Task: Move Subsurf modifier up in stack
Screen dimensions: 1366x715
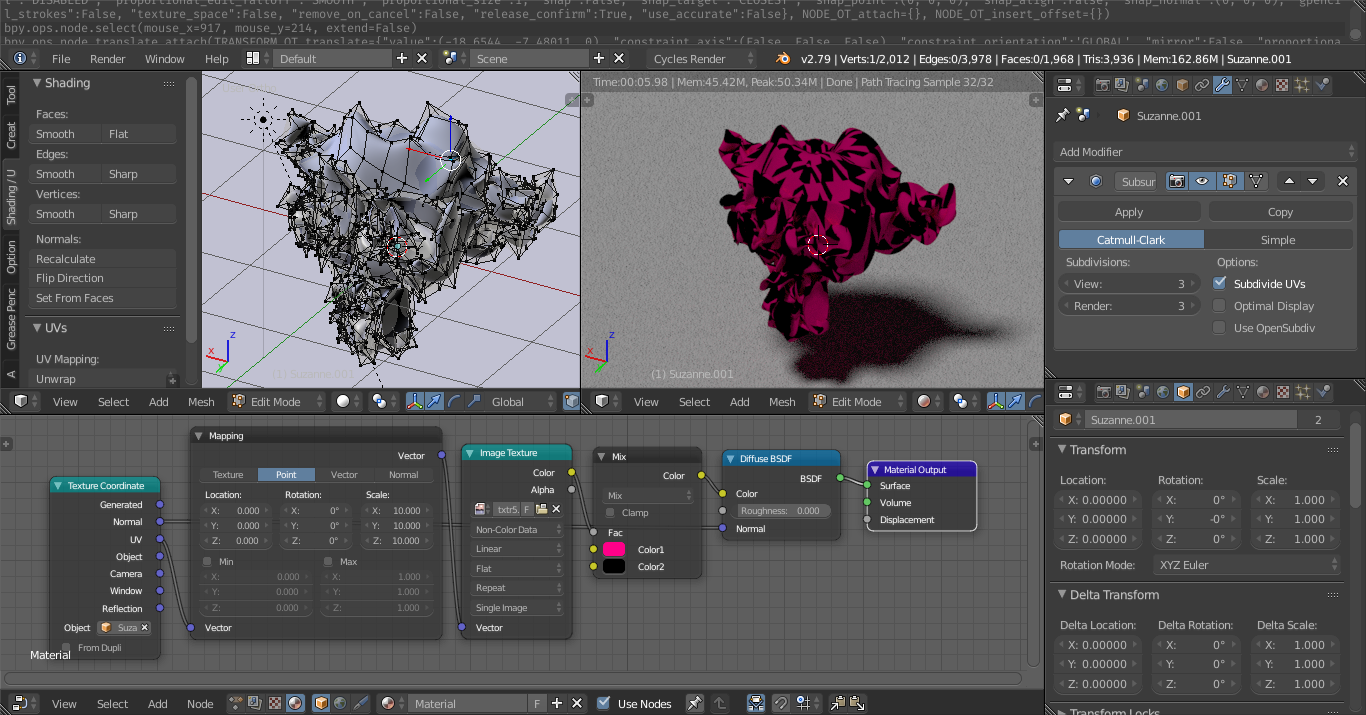Action: (1289, 181)
